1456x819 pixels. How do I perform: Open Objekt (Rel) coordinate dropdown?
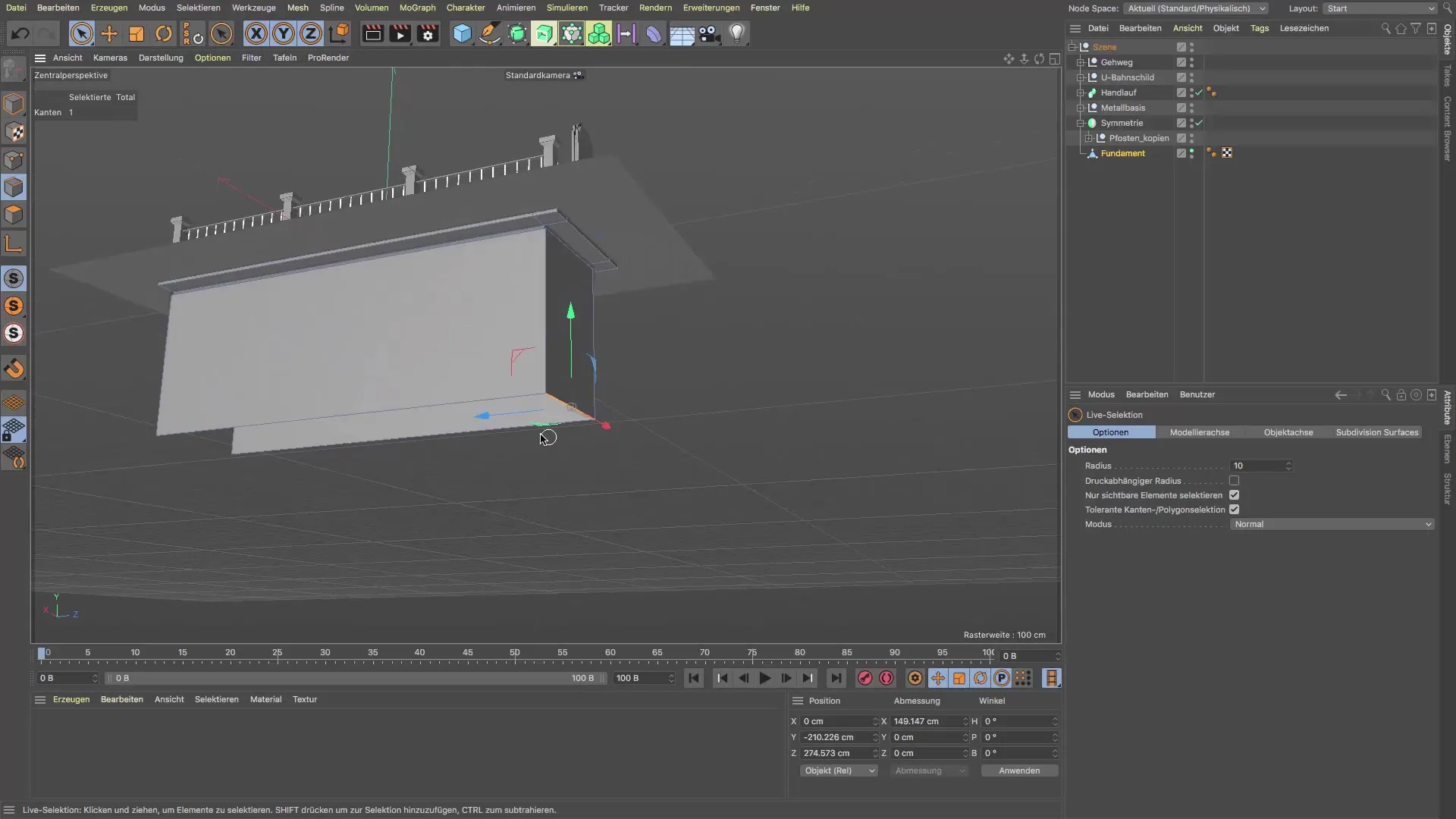coord(839,771)
